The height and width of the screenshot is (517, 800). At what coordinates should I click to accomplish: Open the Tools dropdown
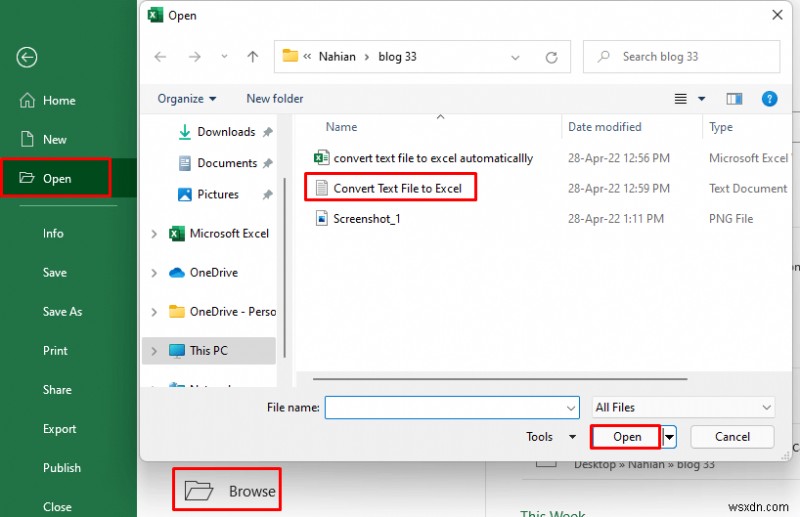(x=551, y=437)
